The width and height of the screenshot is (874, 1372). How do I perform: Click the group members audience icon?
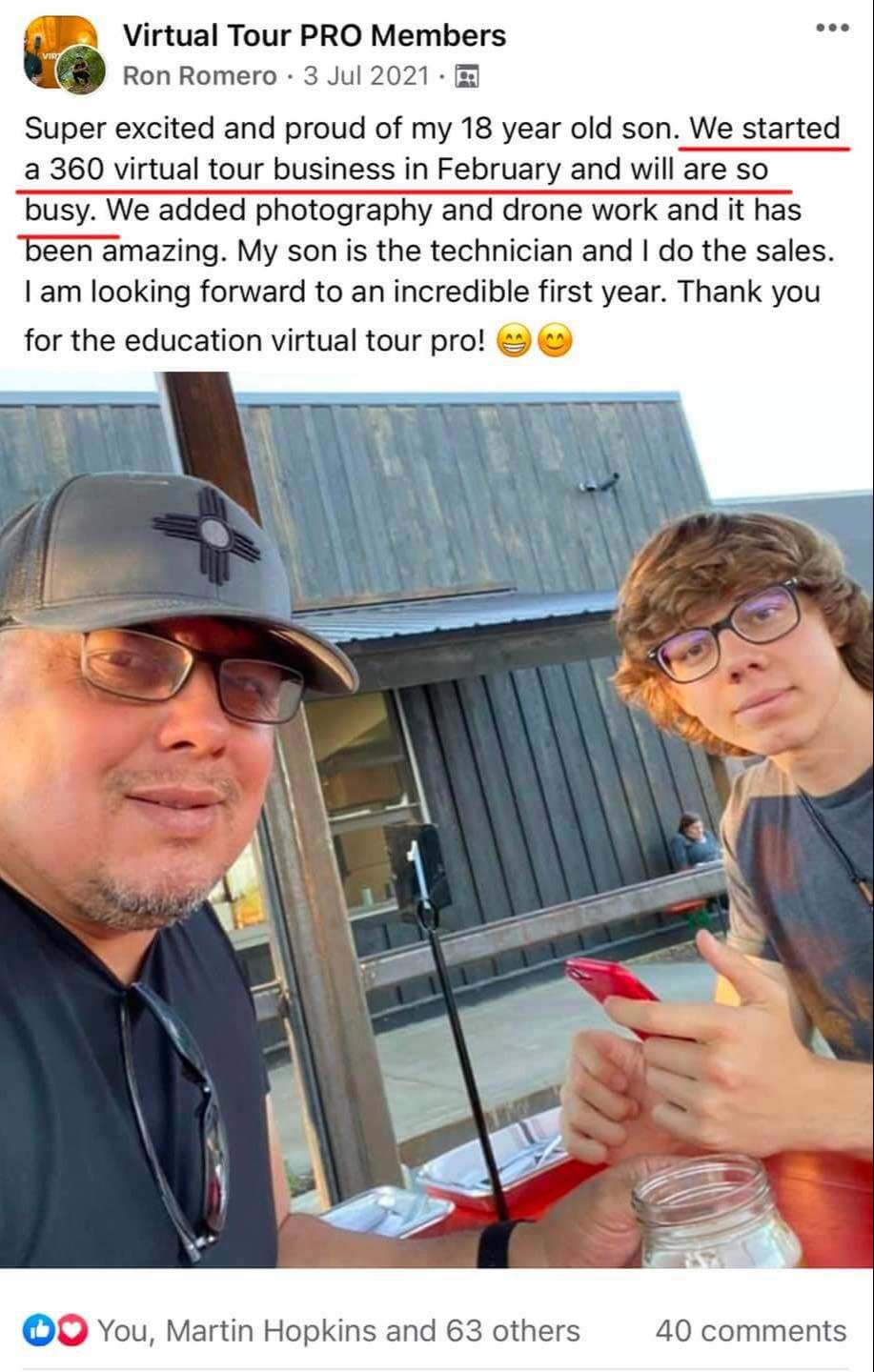tap(467, 76)
